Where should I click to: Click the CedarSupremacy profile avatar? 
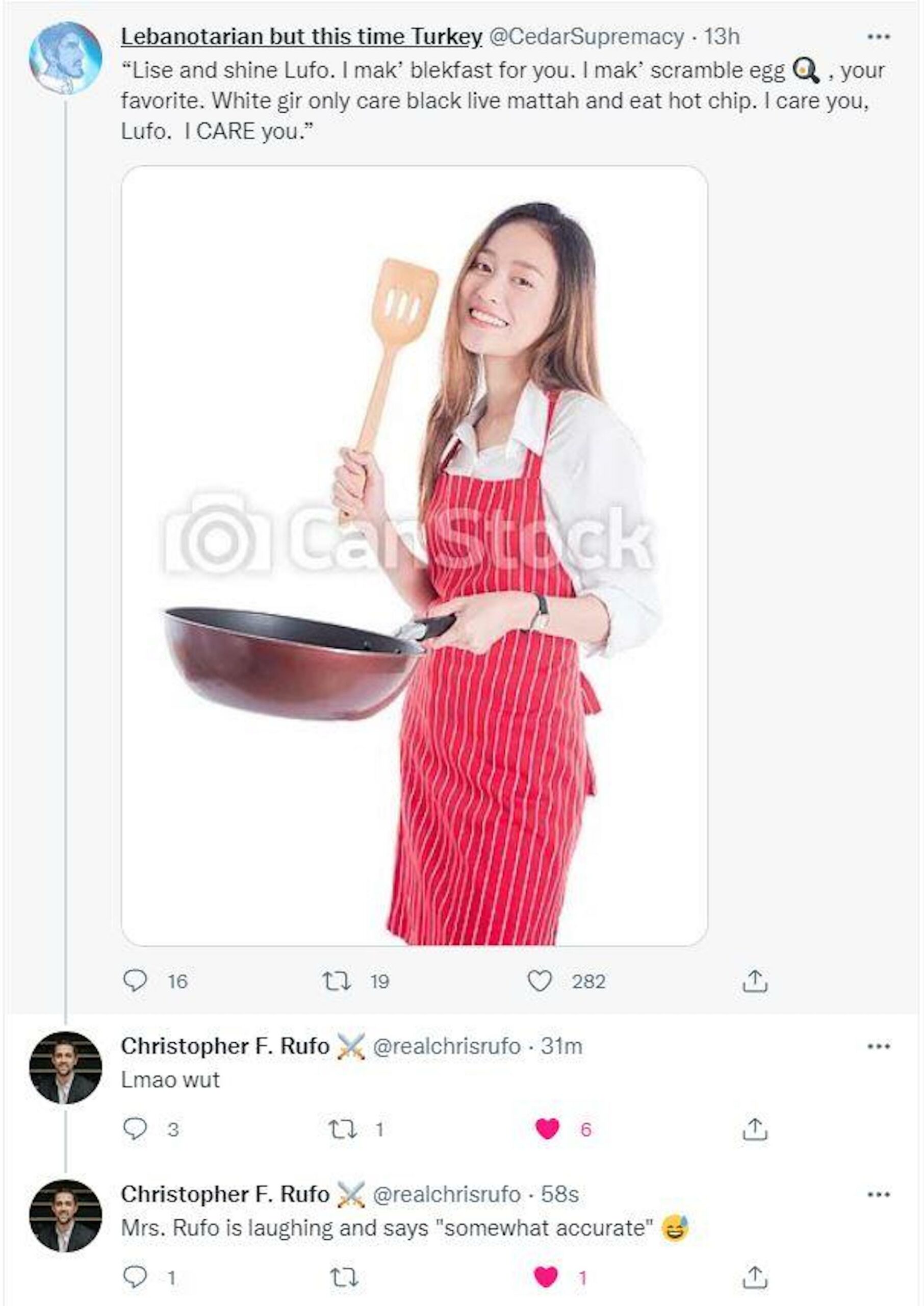tap(65, 58)
